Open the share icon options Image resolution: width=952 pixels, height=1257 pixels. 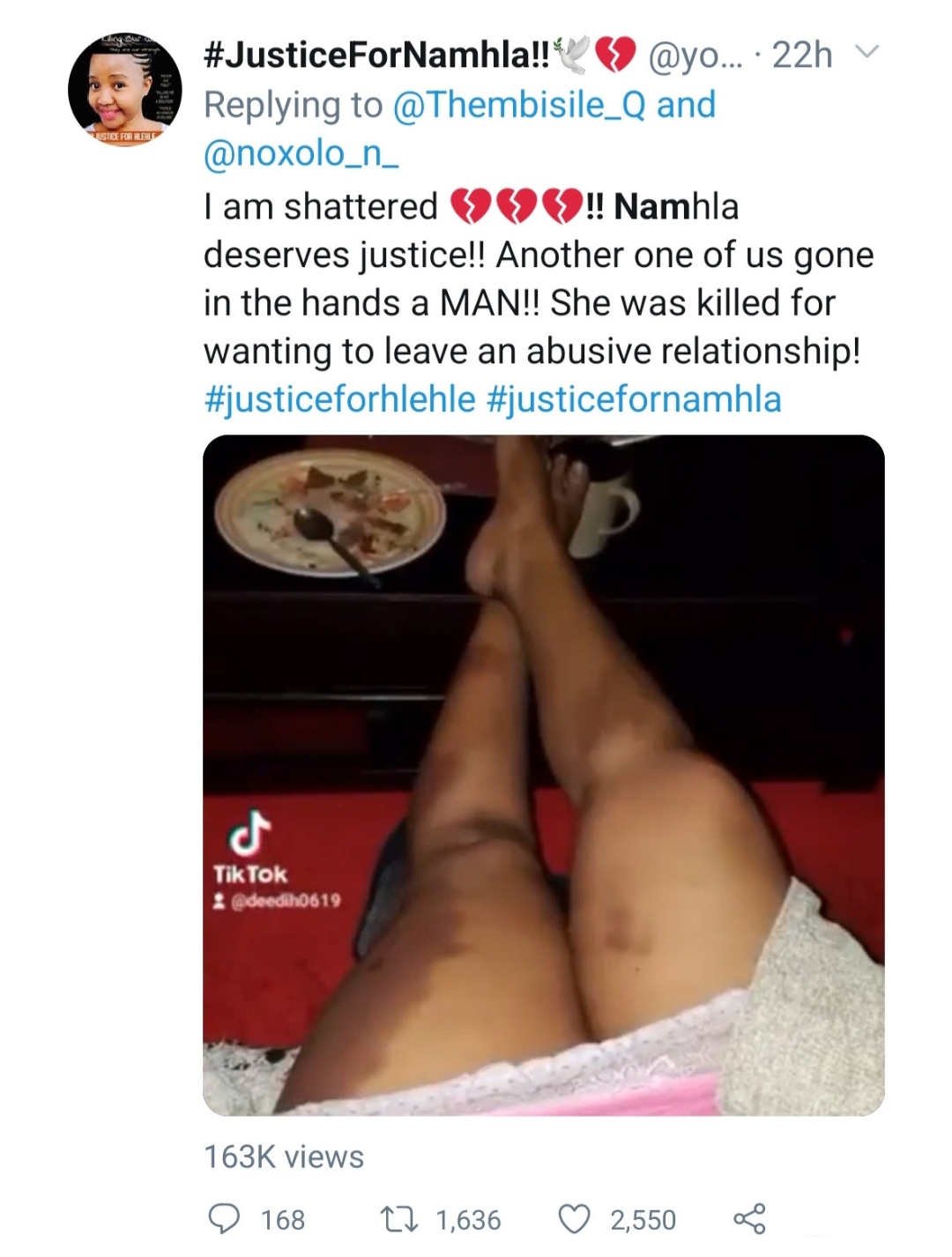pos(750,1218)
